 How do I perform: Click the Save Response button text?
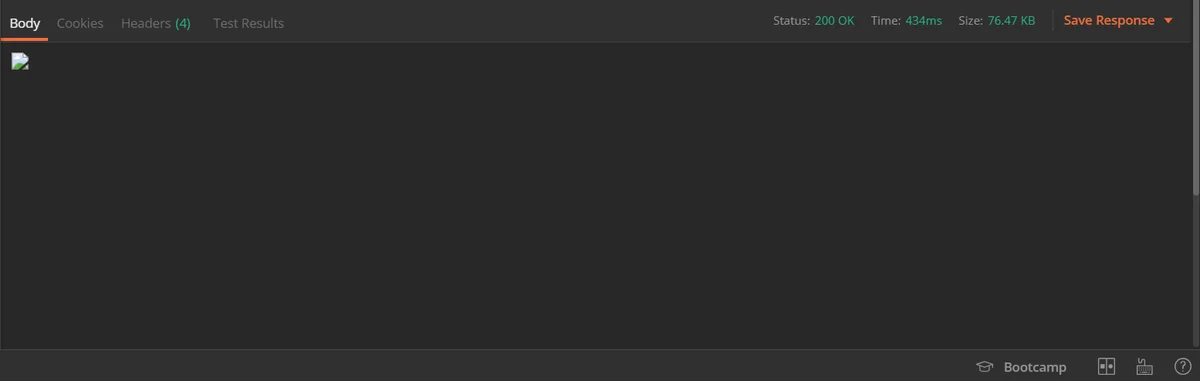click(1109, 20)
